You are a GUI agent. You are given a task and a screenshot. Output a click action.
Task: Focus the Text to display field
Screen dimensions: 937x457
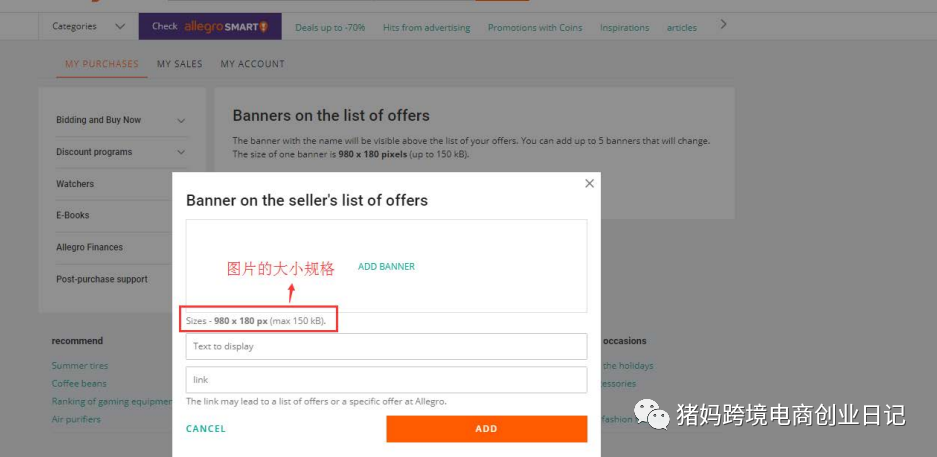coord(386,346)
